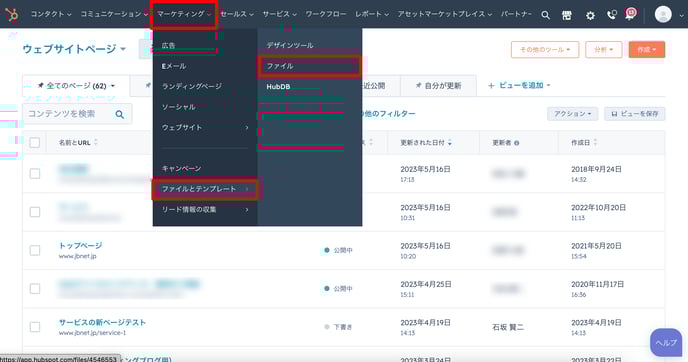Check the row updated 2023年4月25日

coord(35,289)
